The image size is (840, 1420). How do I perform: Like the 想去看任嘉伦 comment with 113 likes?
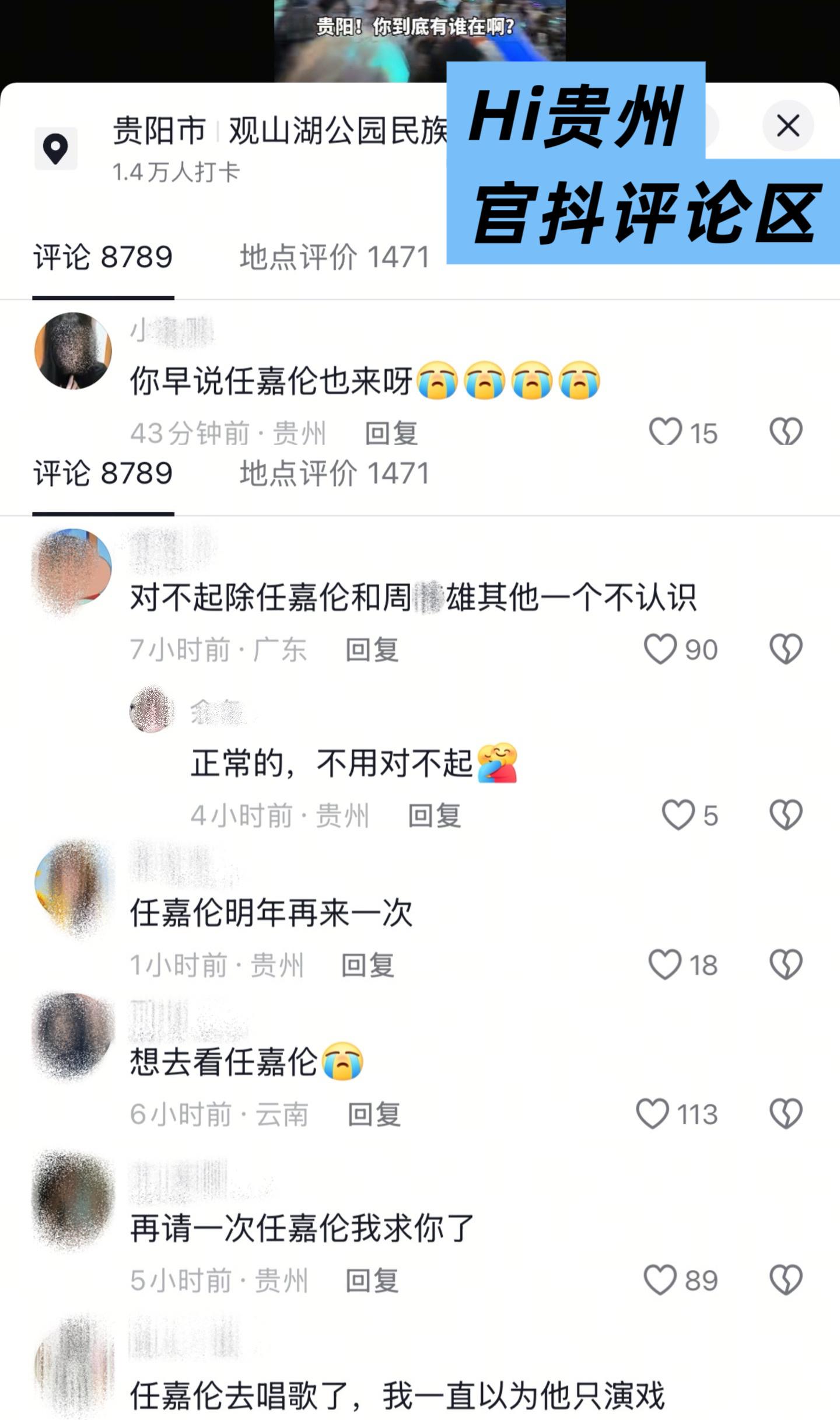click(653, 1113)
